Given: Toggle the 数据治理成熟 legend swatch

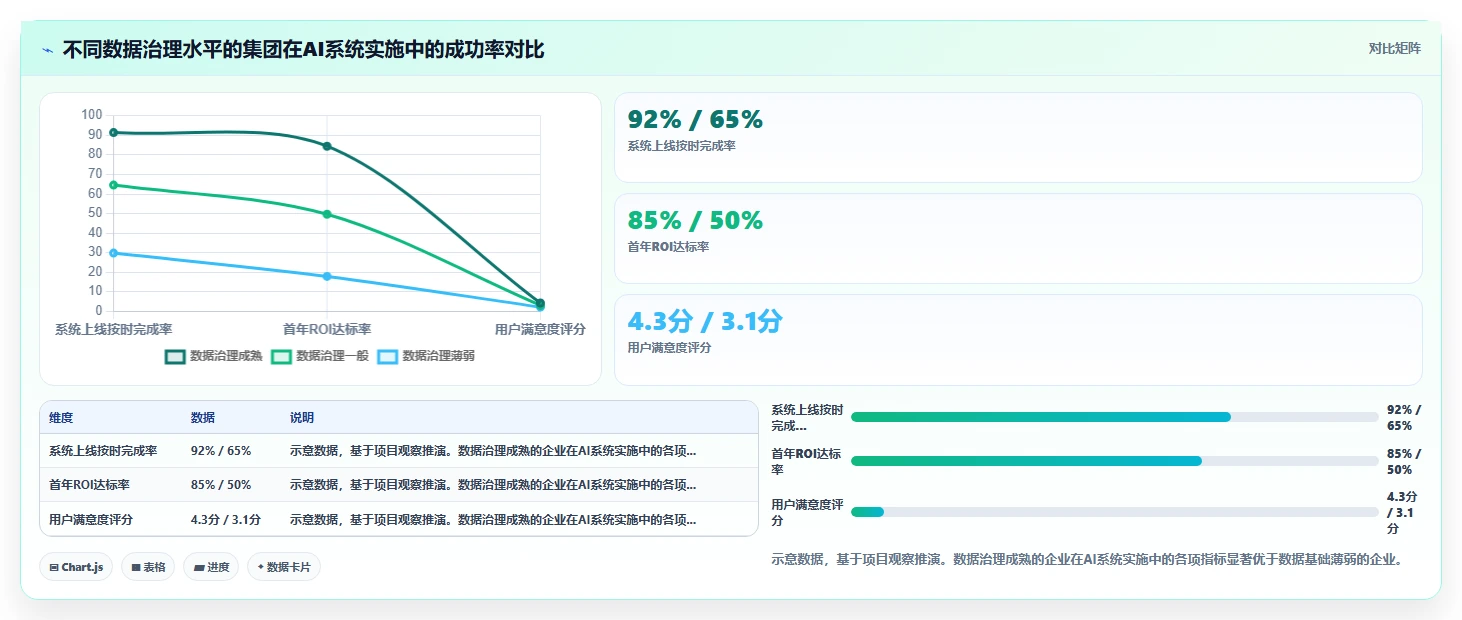Looking at the screenshot, I should point(176,356).
